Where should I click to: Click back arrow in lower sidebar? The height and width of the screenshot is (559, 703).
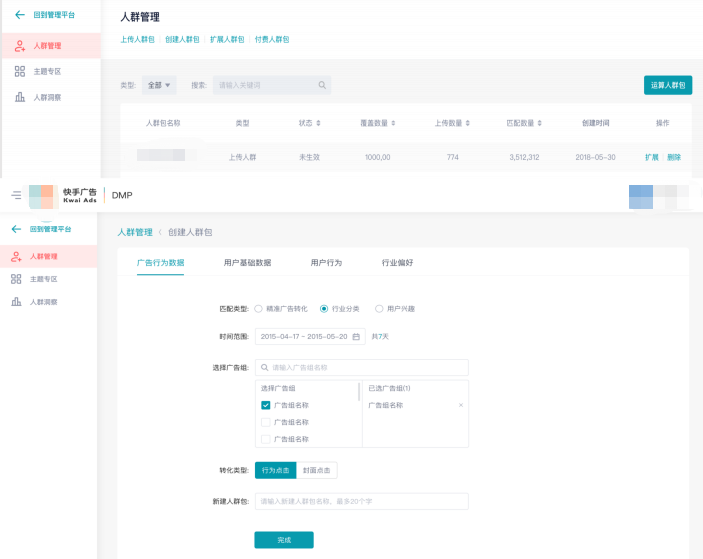(x=16, y=229)
